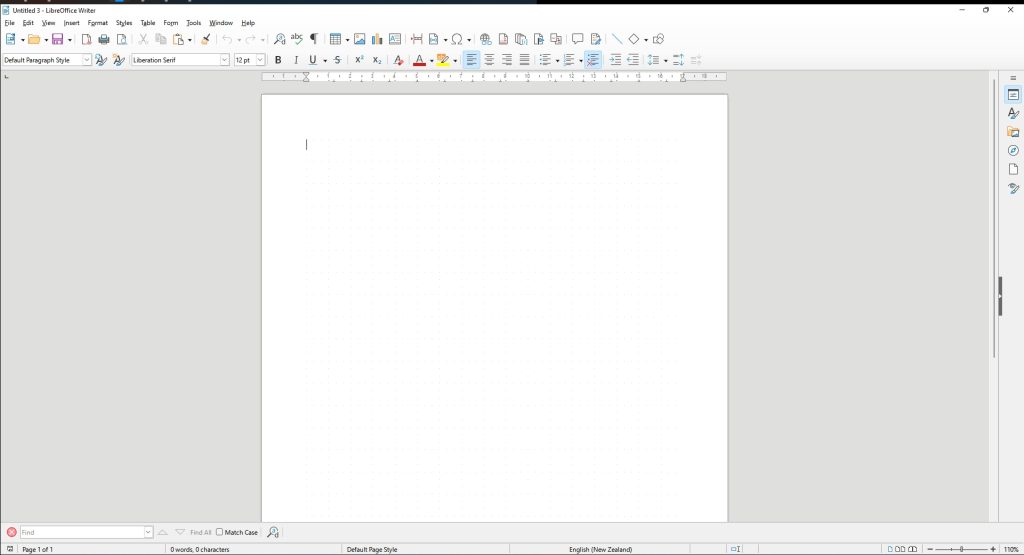Enable the Match Case checkbox
The image size is (1024, 555).
coord(220,532)
